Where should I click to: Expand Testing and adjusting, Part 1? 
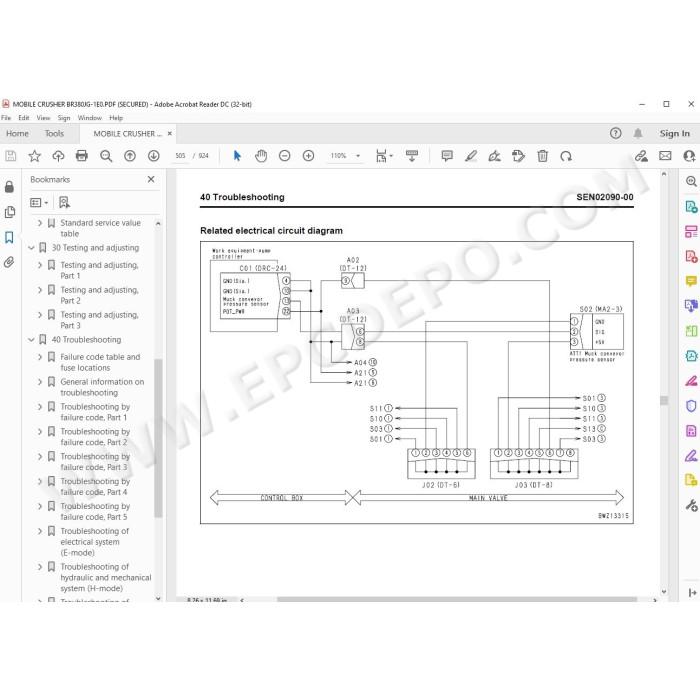click(x=40, y=265)
